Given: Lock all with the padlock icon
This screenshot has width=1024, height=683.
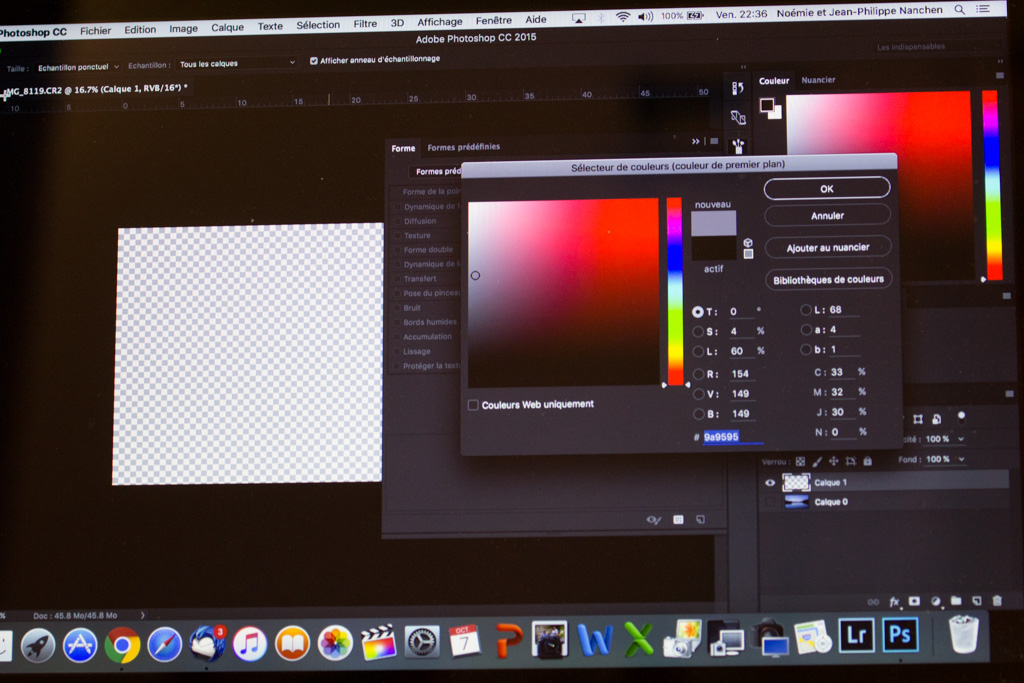Looking at the screenshot, I should (x=867, y=461).
